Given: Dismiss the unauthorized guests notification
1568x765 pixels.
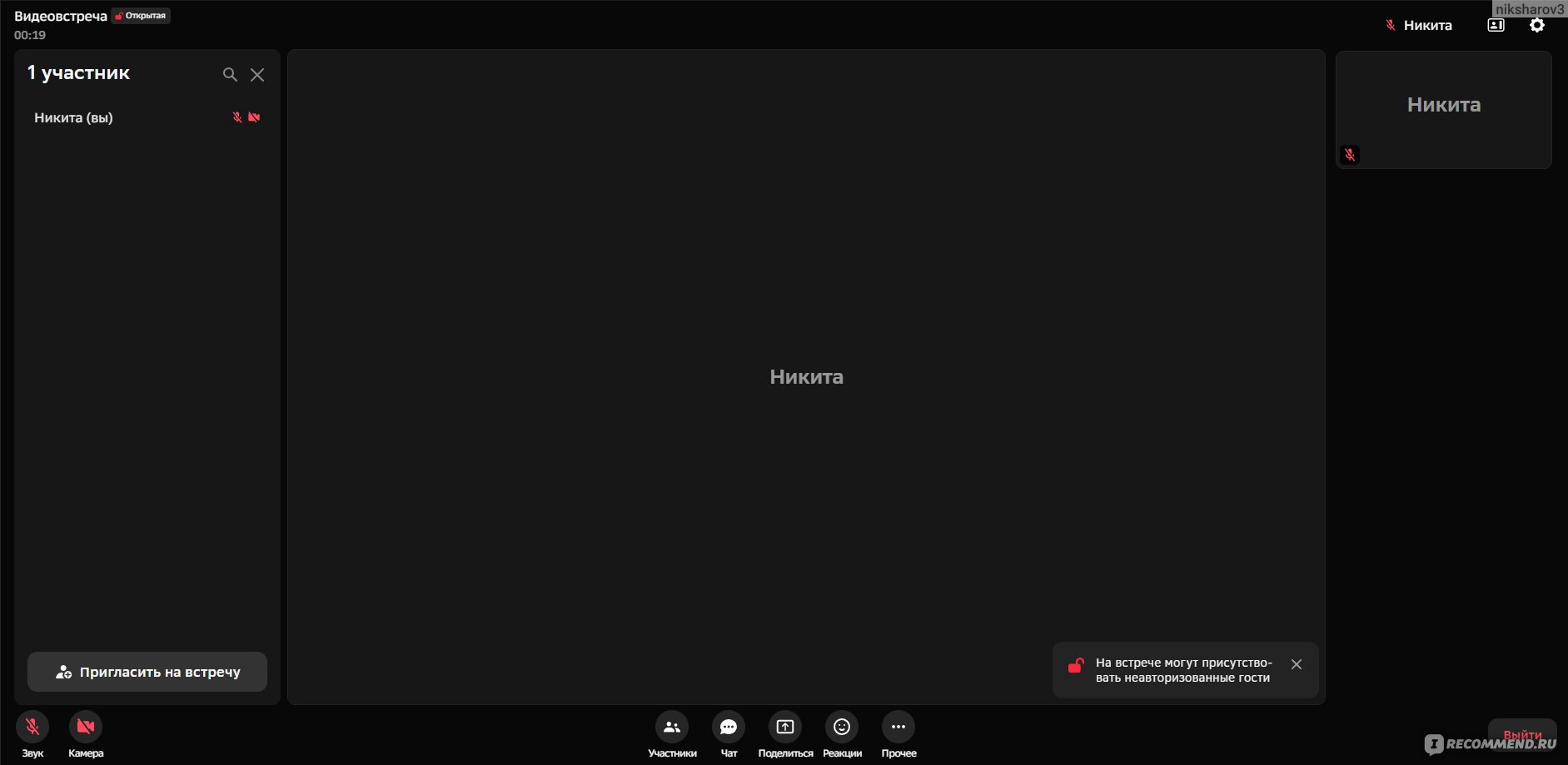Looking at the screenshot, I should 1297,664.
